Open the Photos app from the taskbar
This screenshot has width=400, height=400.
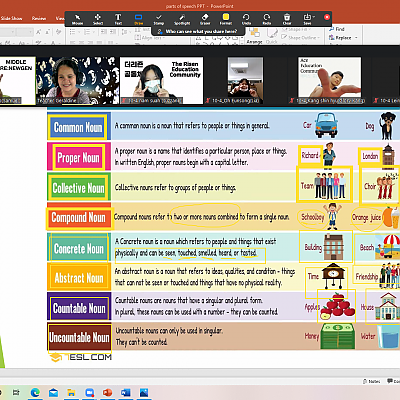click(x=144, y=392)
